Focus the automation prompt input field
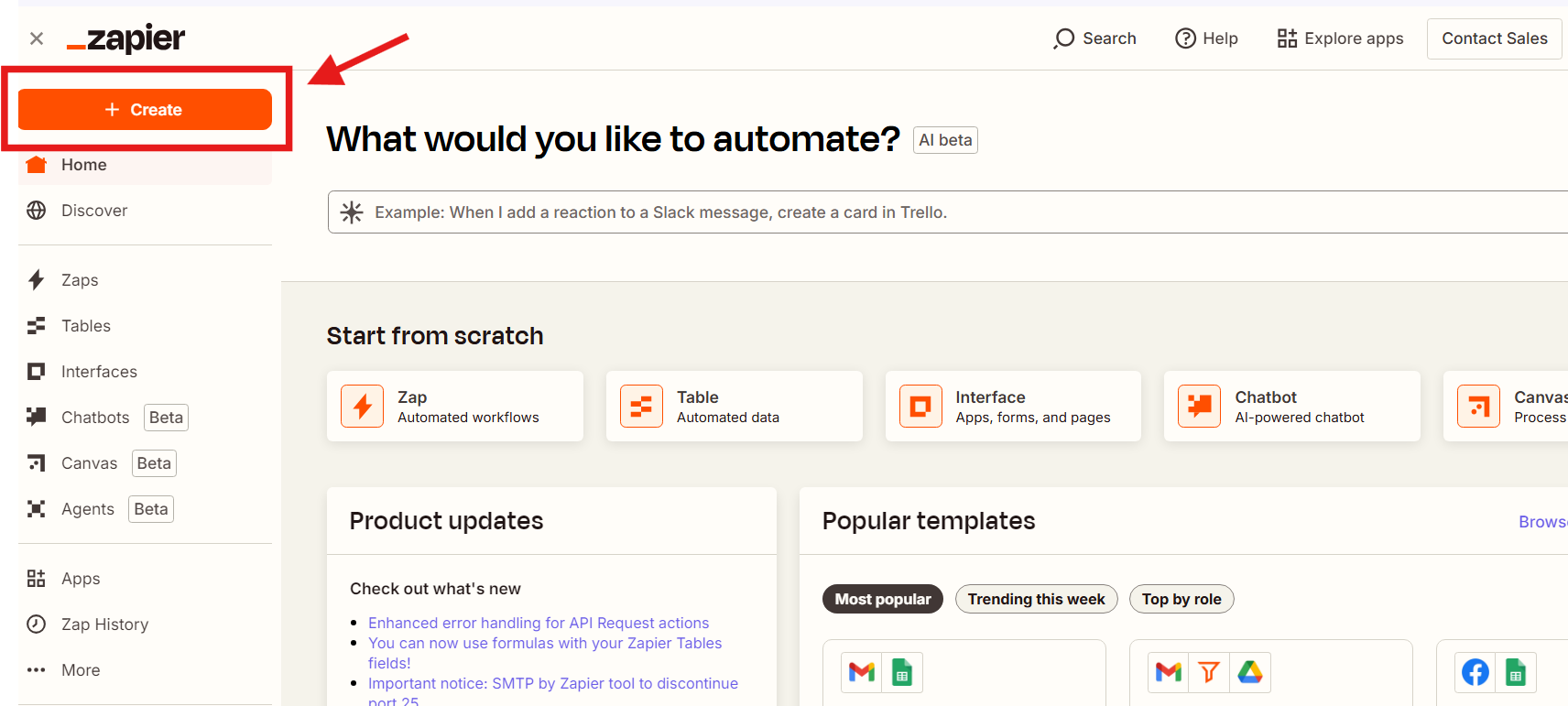Screen dimensions: 1568x706 [x=948, y=212]
